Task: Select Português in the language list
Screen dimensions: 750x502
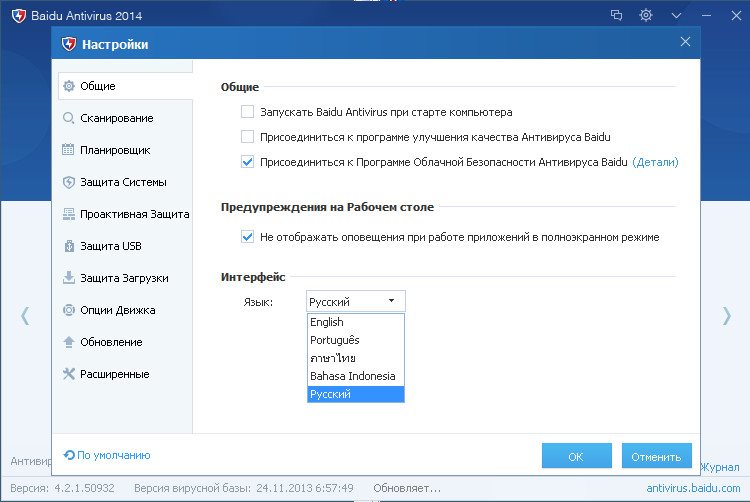Action: (355, 340)
